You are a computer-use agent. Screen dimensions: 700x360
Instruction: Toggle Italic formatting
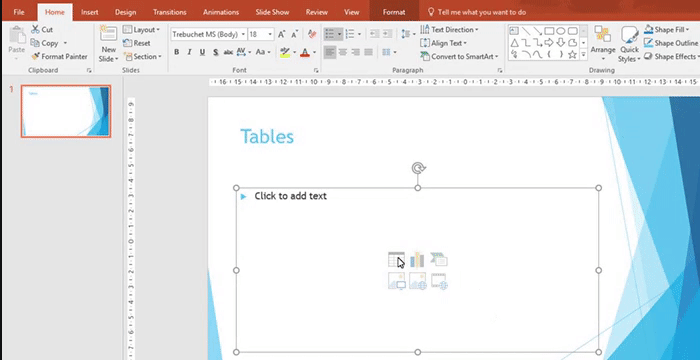[x=189, y=52]
